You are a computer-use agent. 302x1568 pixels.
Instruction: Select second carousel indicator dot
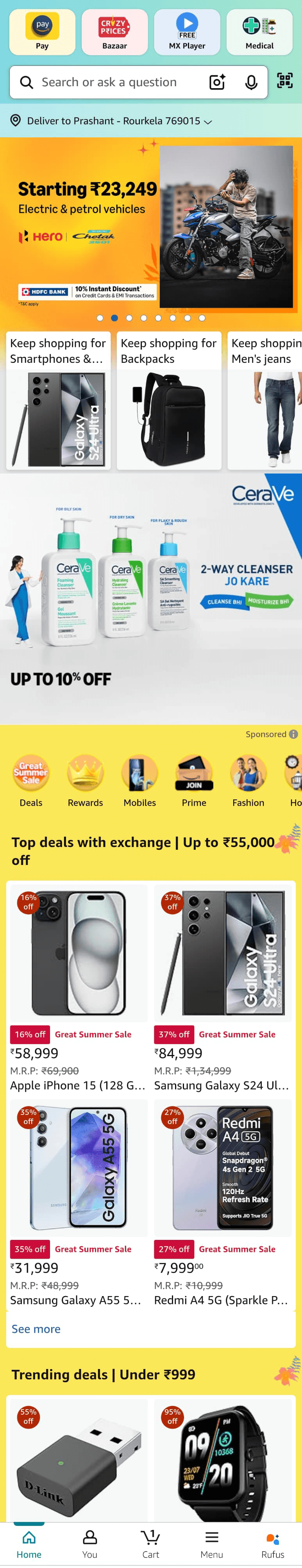point(114,318)
